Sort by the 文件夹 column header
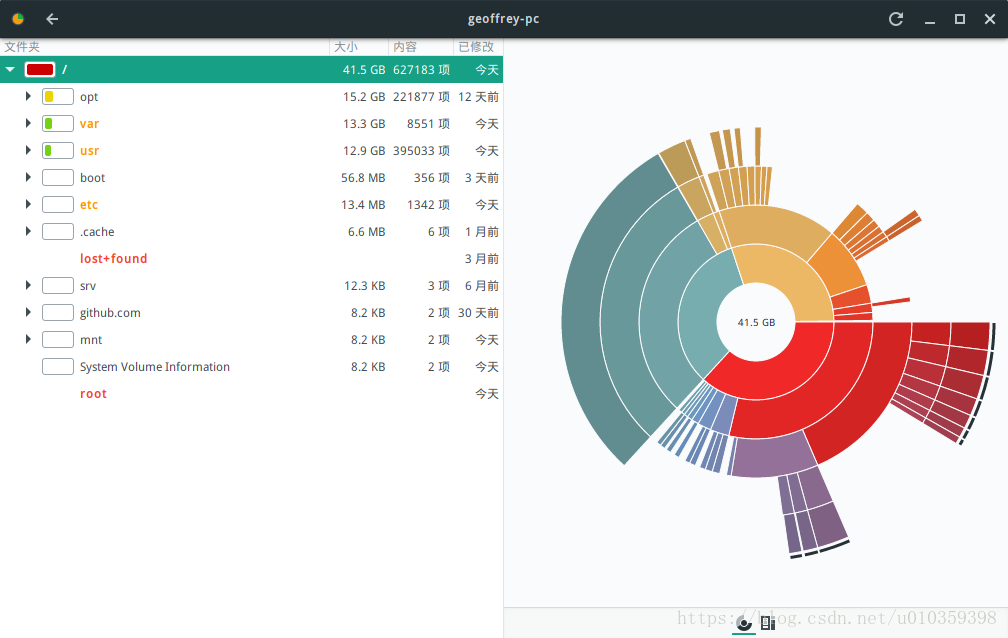This screenshot has height=638, width=1008. (x=165, y=47)
